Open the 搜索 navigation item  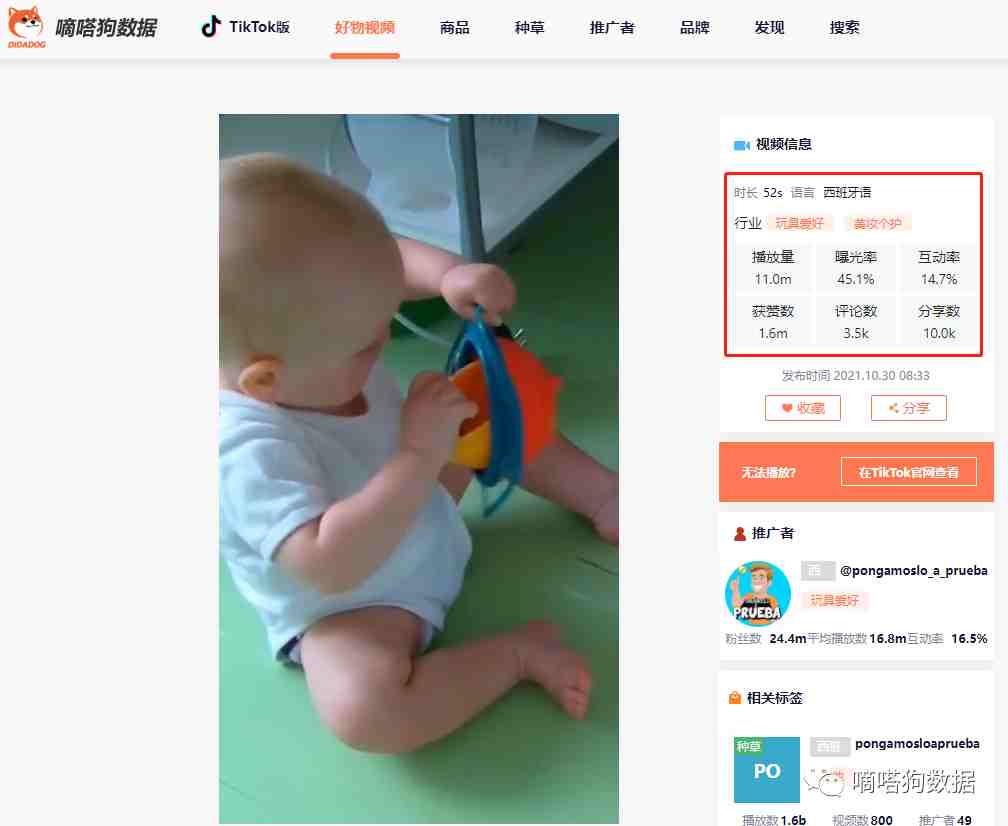click(x=845, y=28)
